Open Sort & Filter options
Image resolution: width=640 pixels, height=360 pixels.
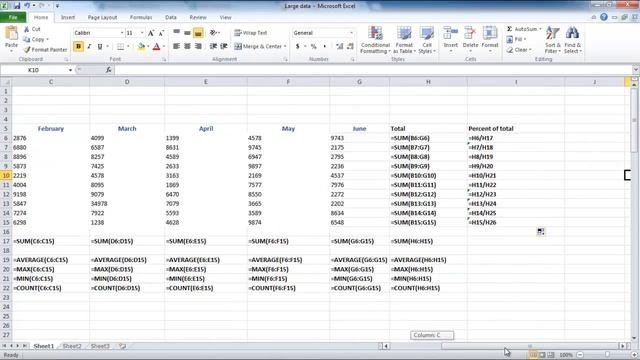[553, 40]
